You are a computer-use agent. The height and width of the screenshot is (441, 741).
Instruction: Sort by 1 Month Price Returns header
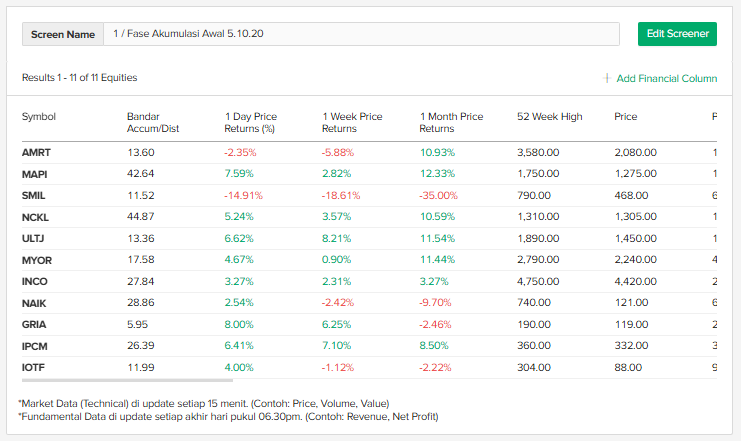pos(451,123)
